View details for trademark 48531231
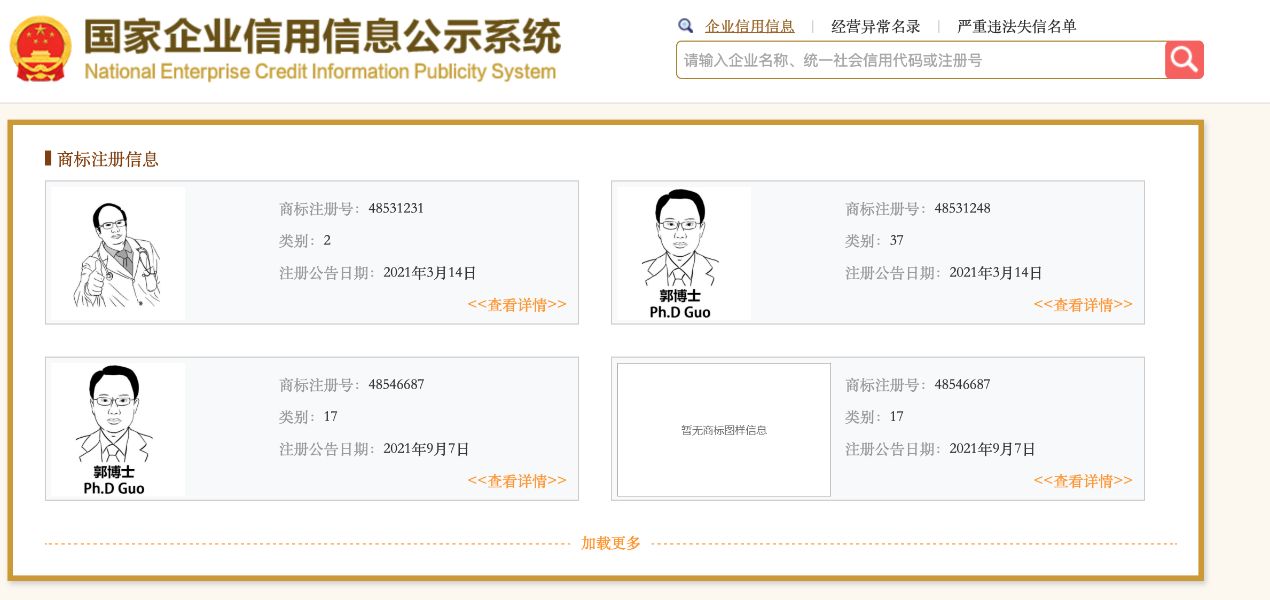Viewport: 1270px width, 600px height. tap(517, 305)
